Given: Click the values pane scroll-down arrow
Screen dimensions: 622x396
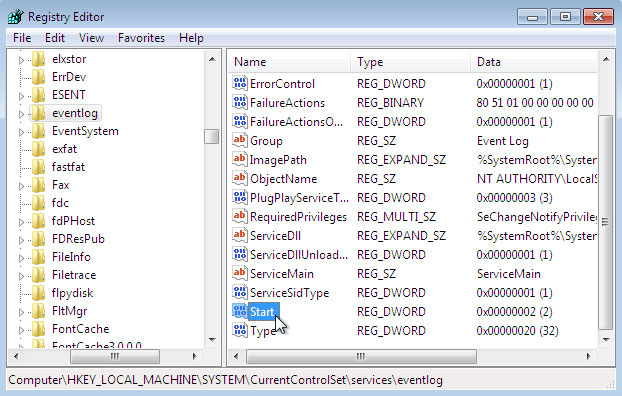Looking at the screenshot, I should [x=606, y=340].
